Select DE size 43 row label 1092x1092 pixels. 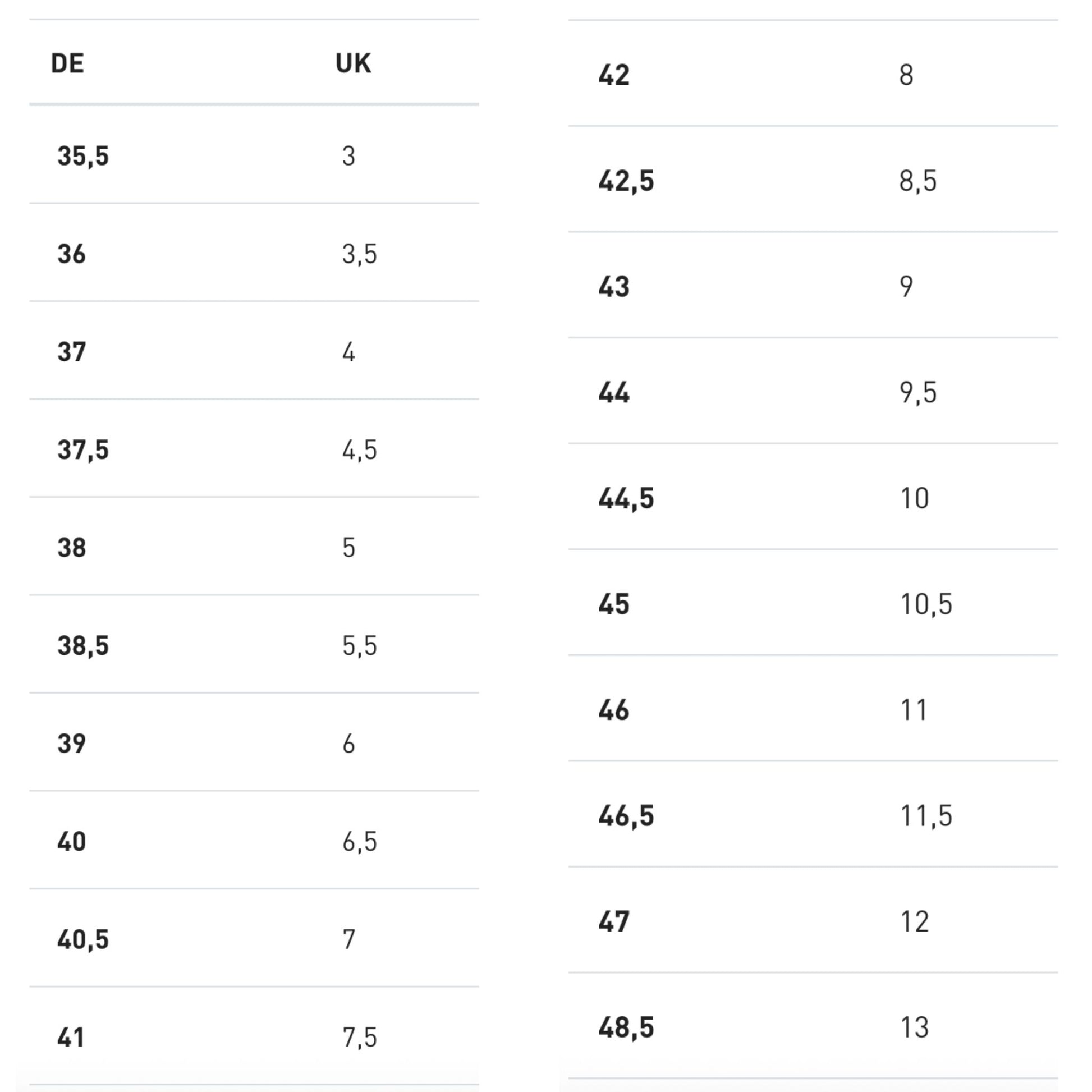pos(614,287)
